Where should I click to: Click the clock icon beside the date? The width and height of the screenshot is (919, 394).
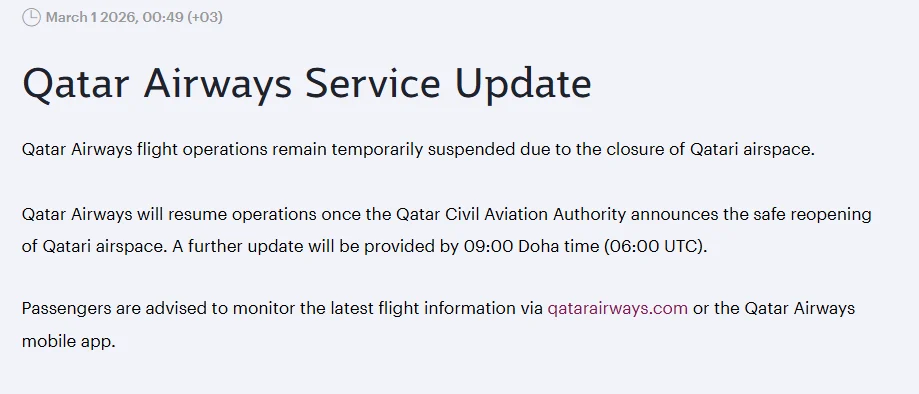coord(31,18)
